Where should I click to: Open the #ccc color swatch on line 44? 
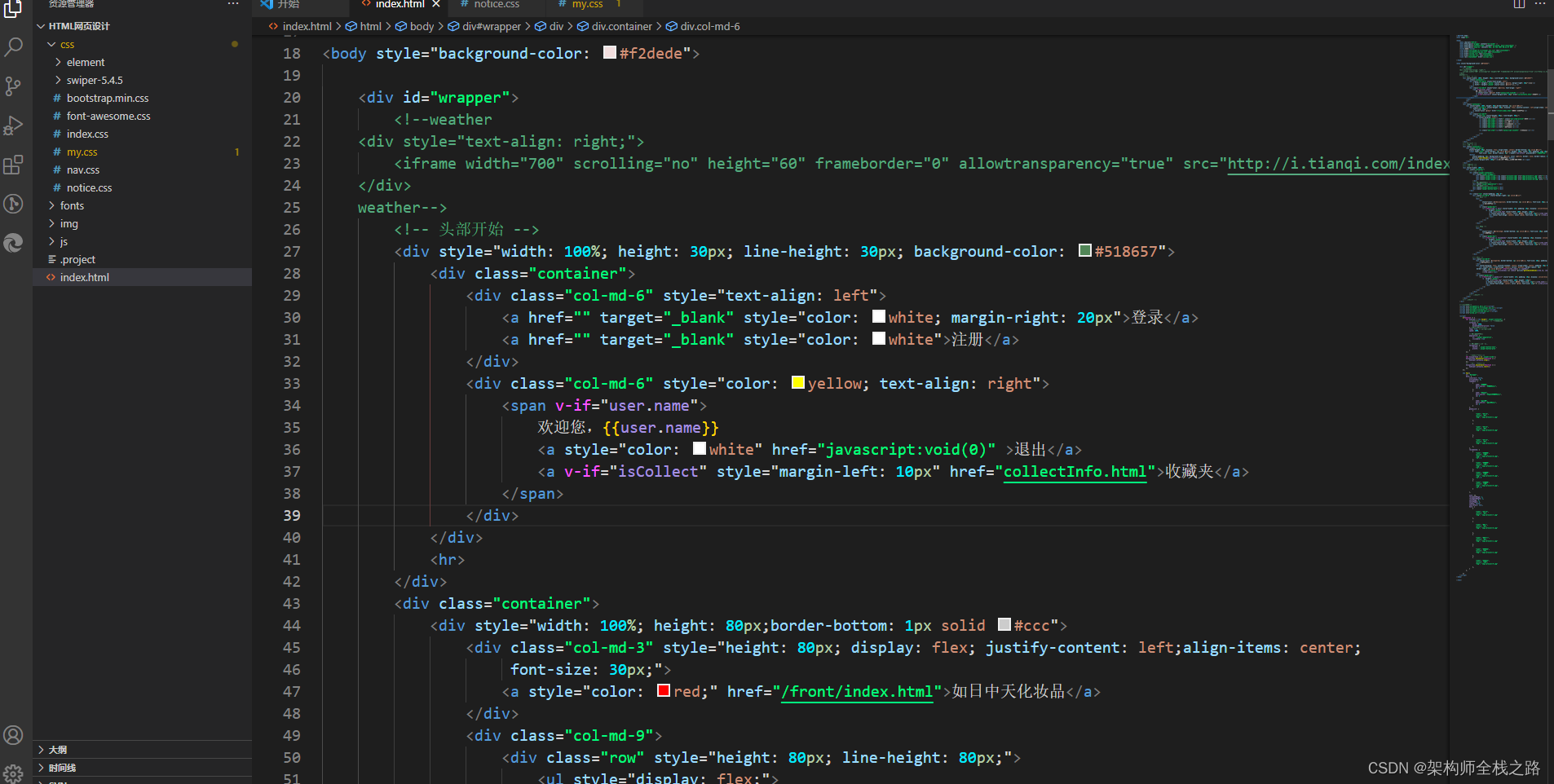click(x=1004, y=625)
